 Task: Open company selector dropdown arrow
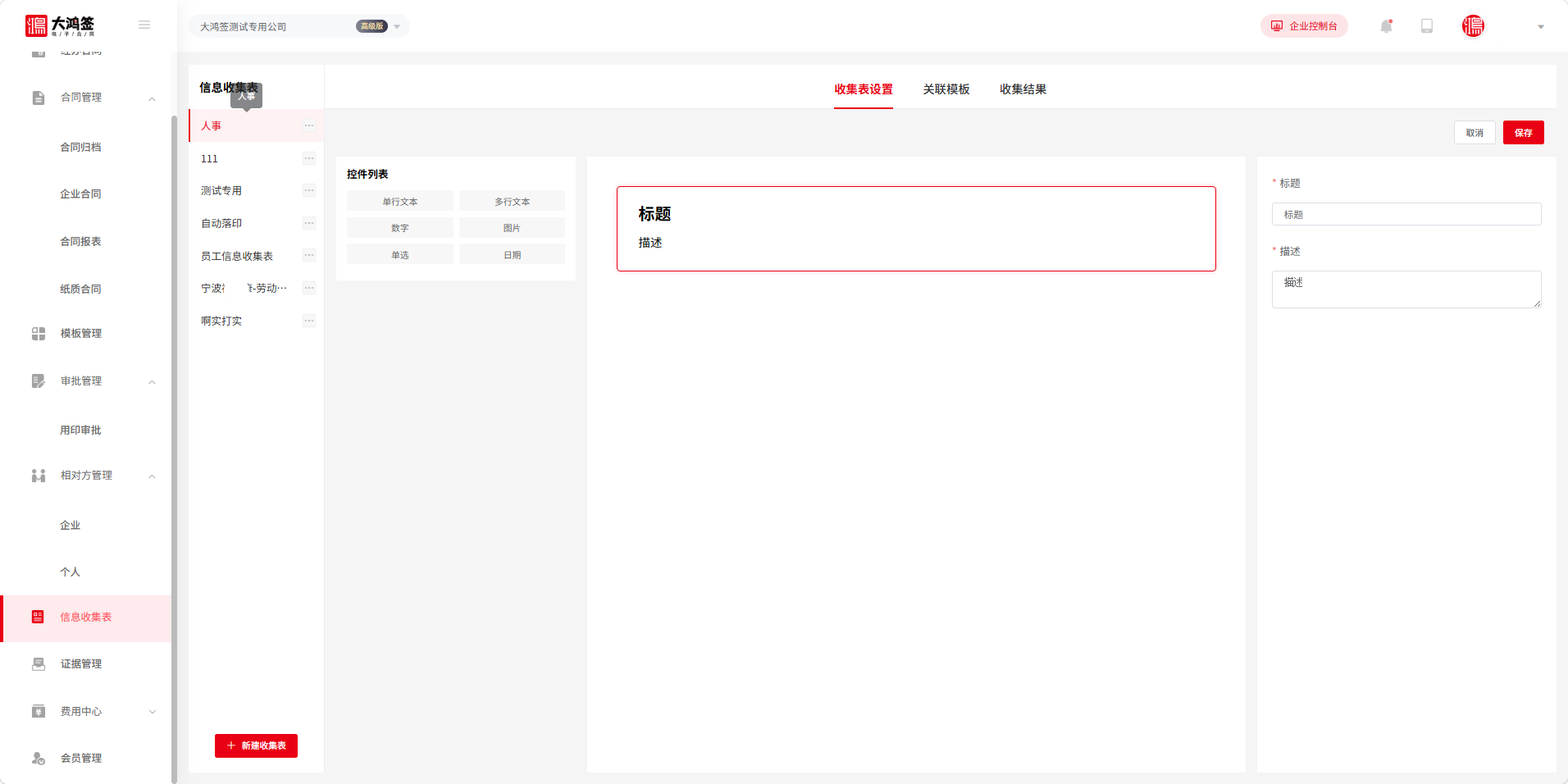tap(397, 27)
